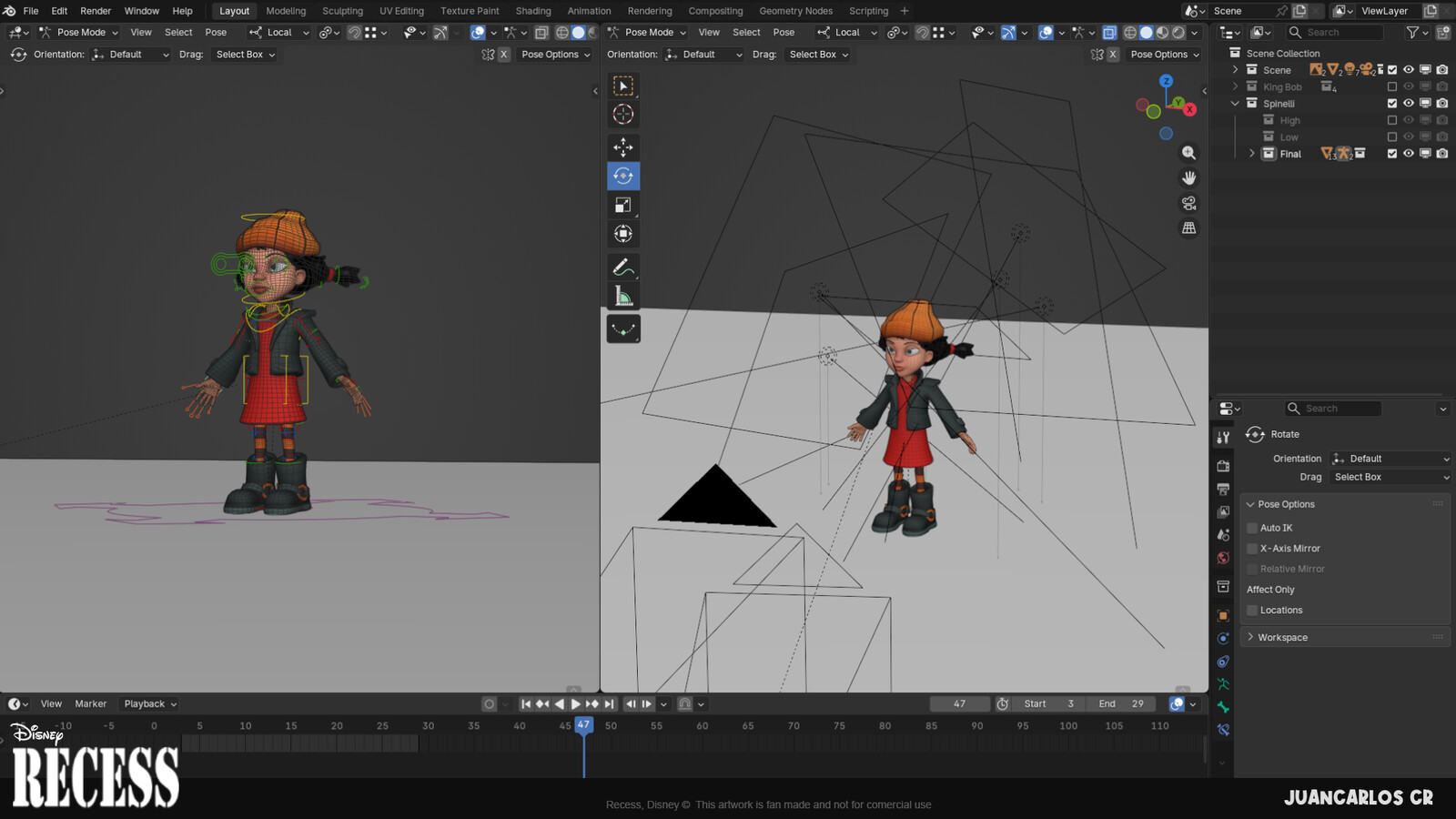Screen dimensions: 1456x819
Task: Open the Render menu
Action: [96, 11]
